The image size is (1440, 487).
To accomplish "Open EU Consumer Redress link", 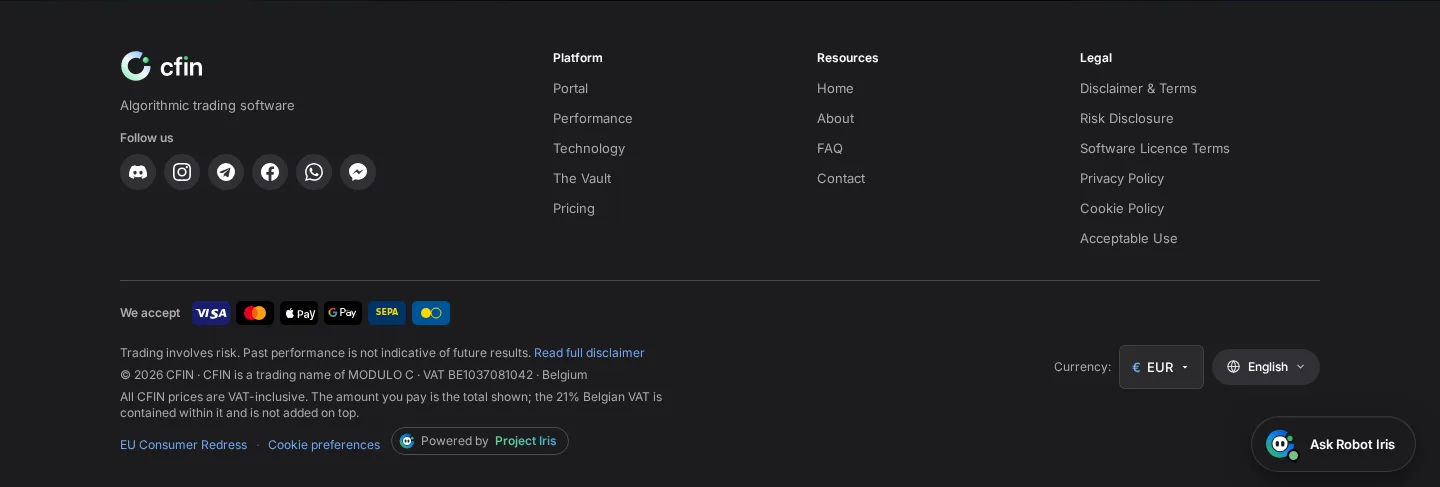I will click(183, 445).
